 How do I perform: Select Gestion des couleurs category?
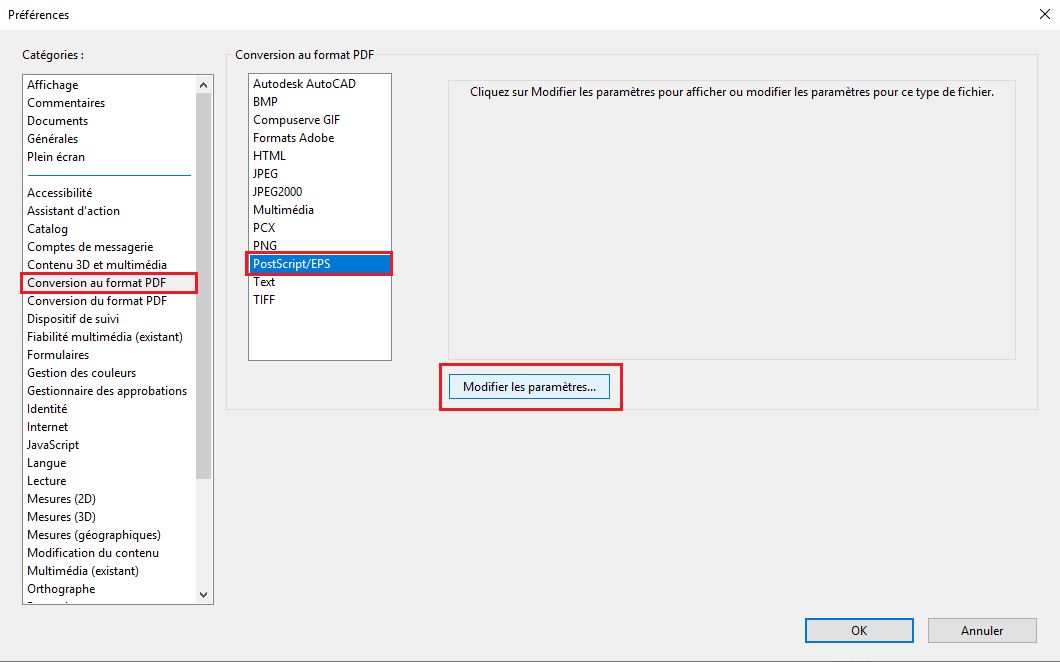(x=82, y=373)
